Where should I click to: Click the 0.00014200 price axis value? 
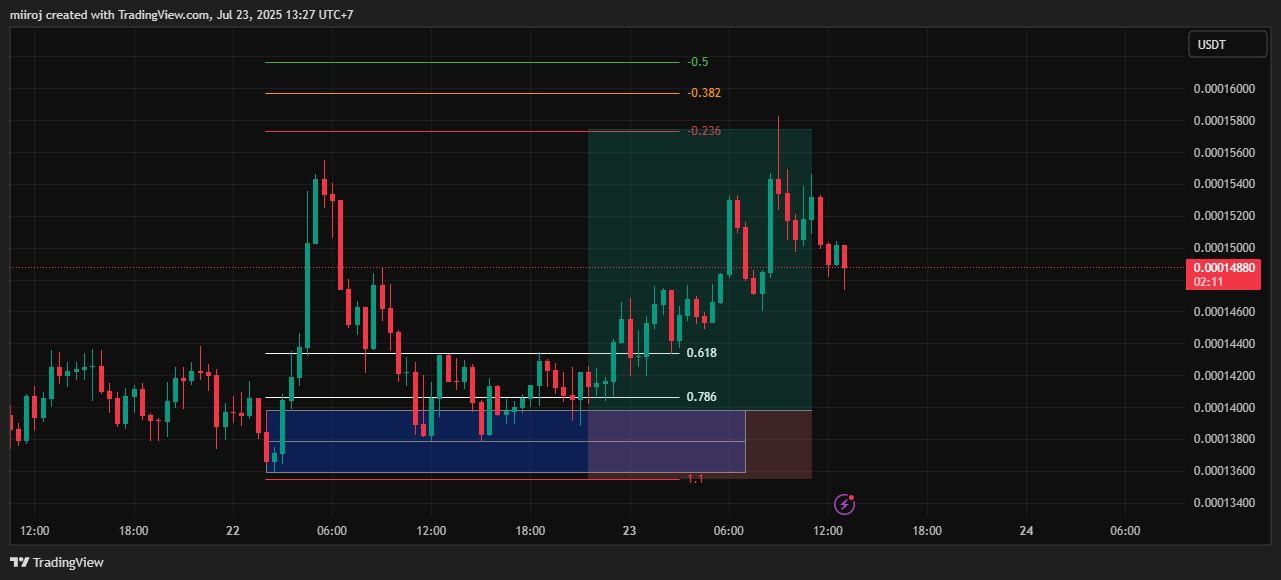[x=1225, y=376]
